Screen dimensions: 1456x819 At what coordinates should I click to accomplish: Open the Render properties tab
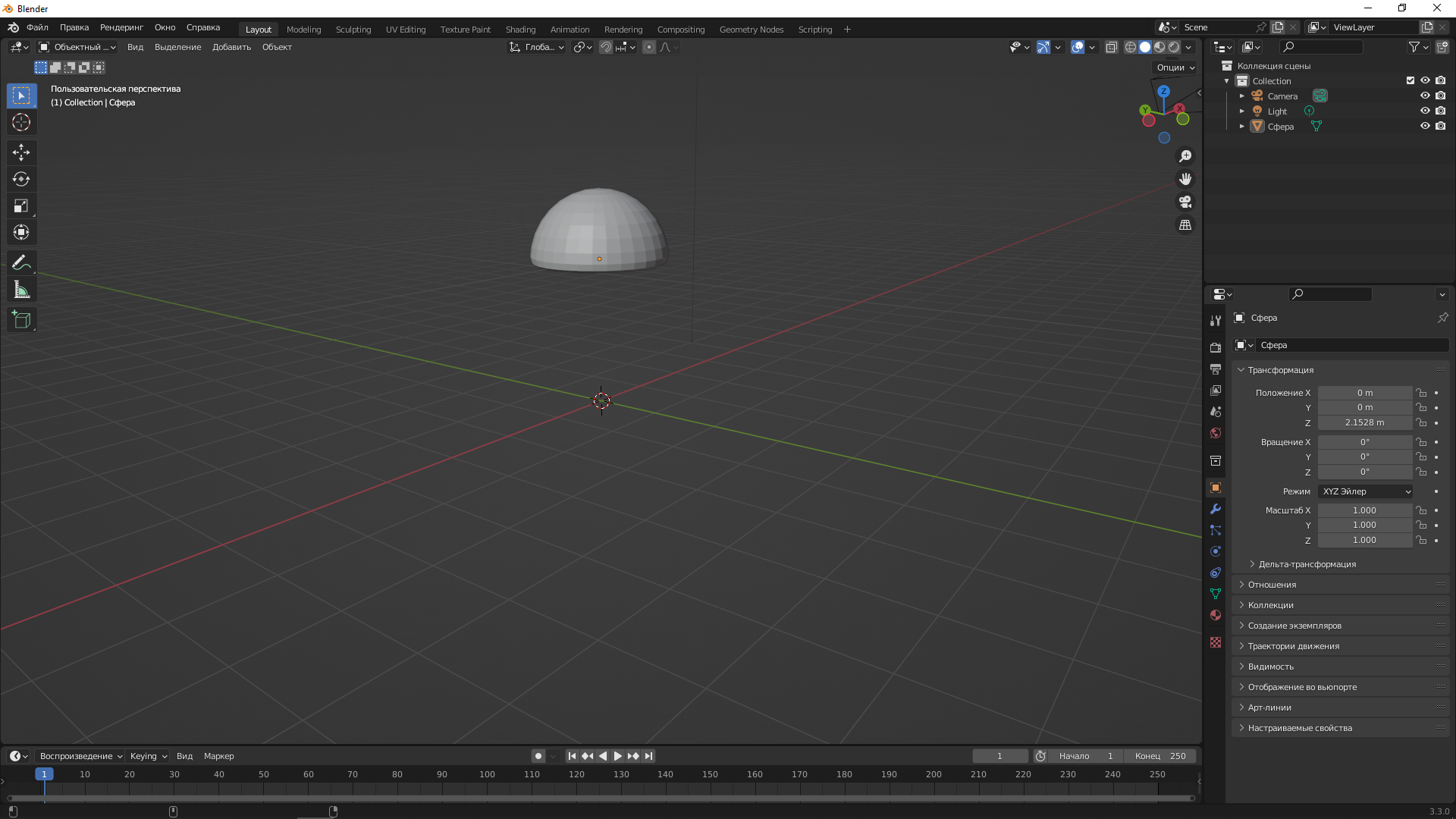pyautogui.click(x=1216, y=347)
